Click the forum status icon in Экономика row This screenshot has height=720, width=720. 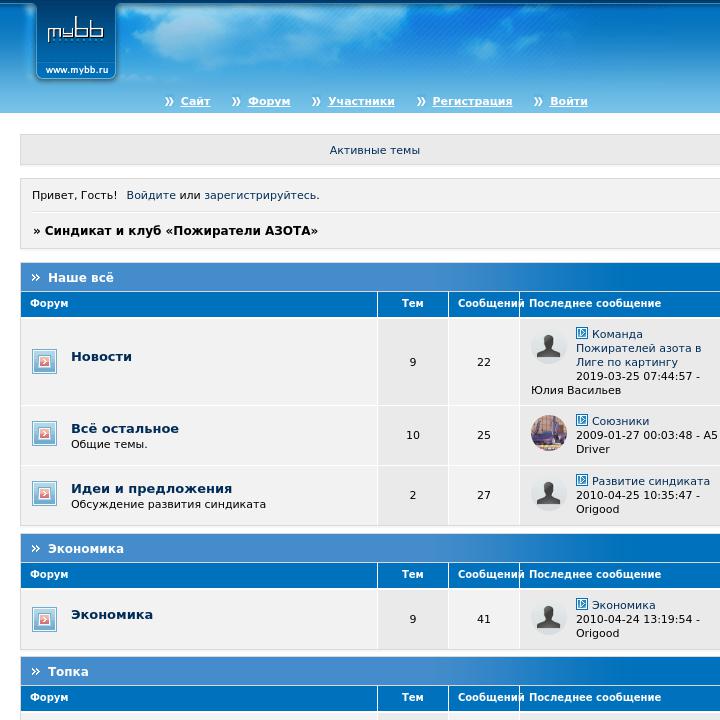(x=45, y=619)
